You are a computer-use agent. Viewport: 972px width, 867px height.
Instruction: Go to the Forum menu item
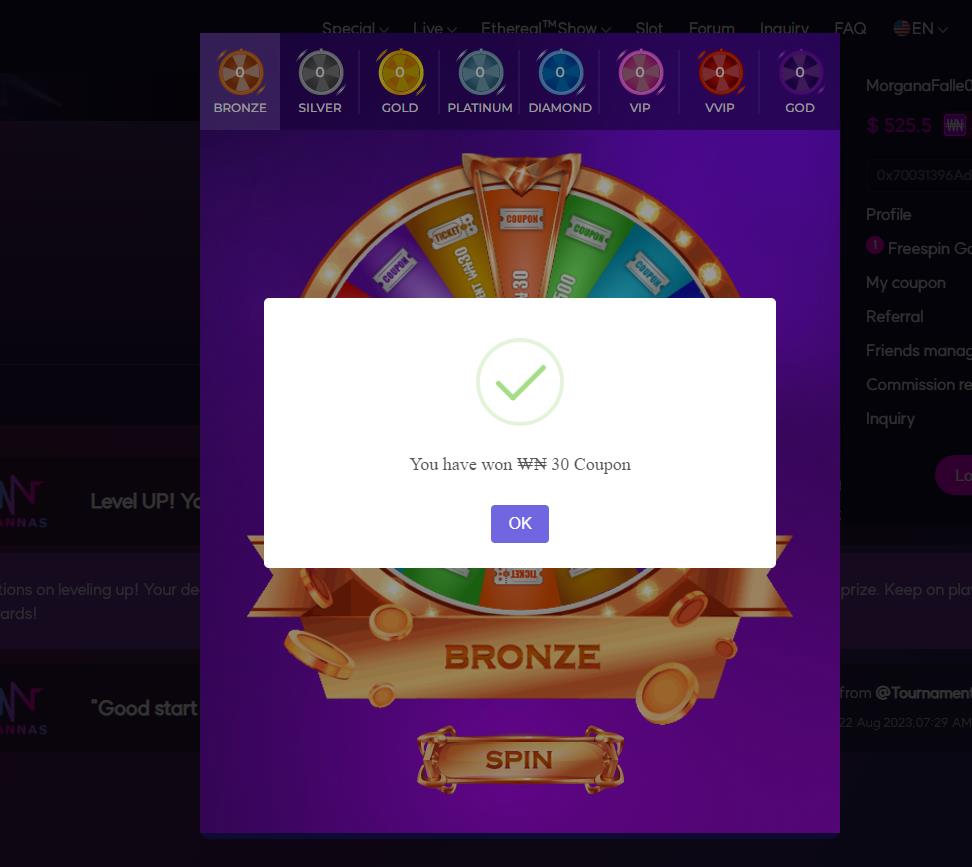click(712, 29)
